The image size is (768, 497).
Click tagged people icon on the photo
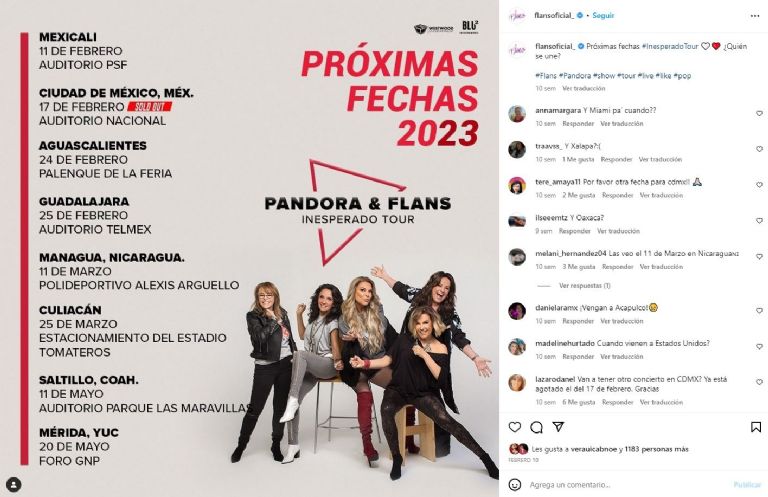[14, 485]
